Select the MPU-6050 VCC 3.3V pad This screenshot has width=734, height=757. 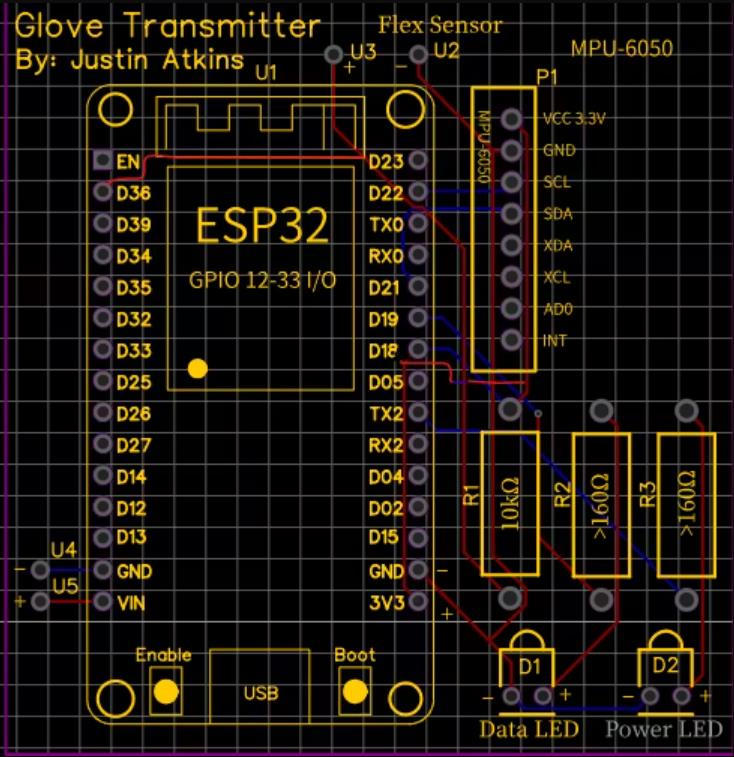(511, 119)
